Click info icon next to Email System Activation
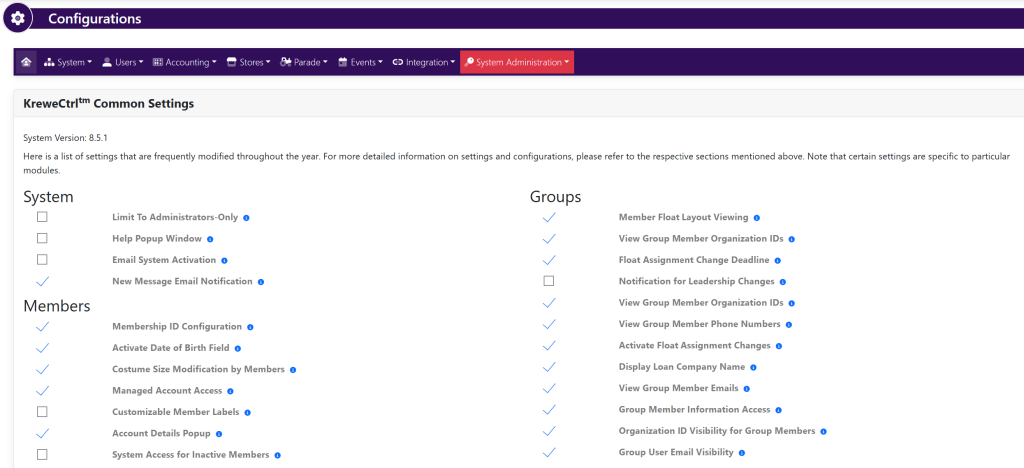The width and height of the screenshot is (1024, 468). [x=224, y=260]
